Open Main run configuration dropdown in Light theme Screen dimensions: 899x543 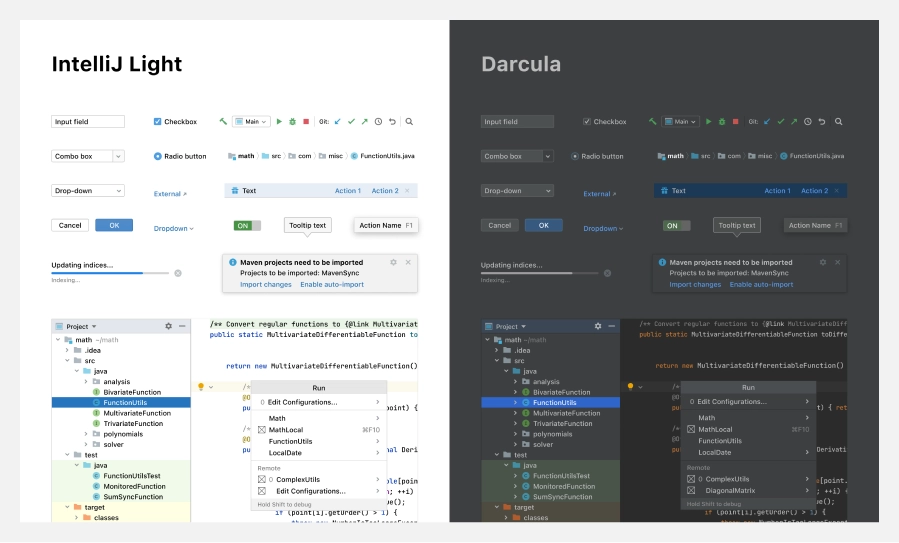click(x=251, y=122)
